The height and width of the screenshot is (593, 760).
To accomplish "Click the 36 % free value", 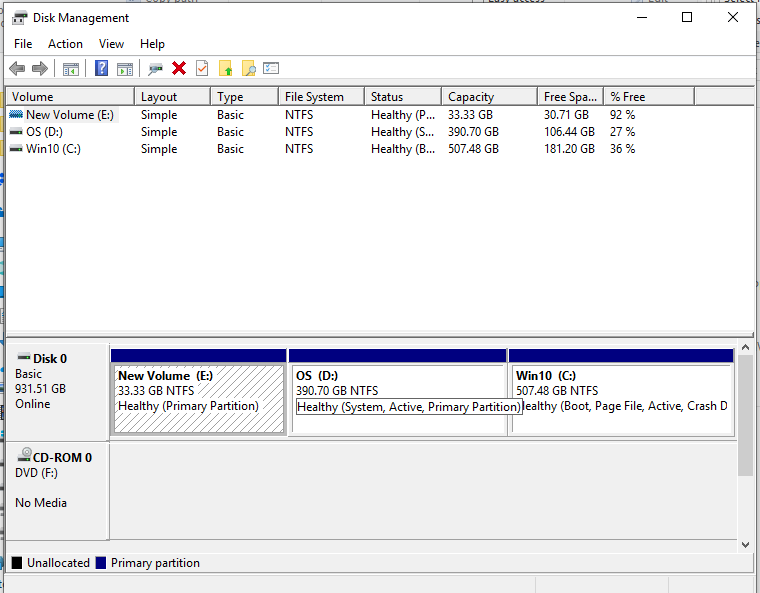I will click(x=622, y=149).
